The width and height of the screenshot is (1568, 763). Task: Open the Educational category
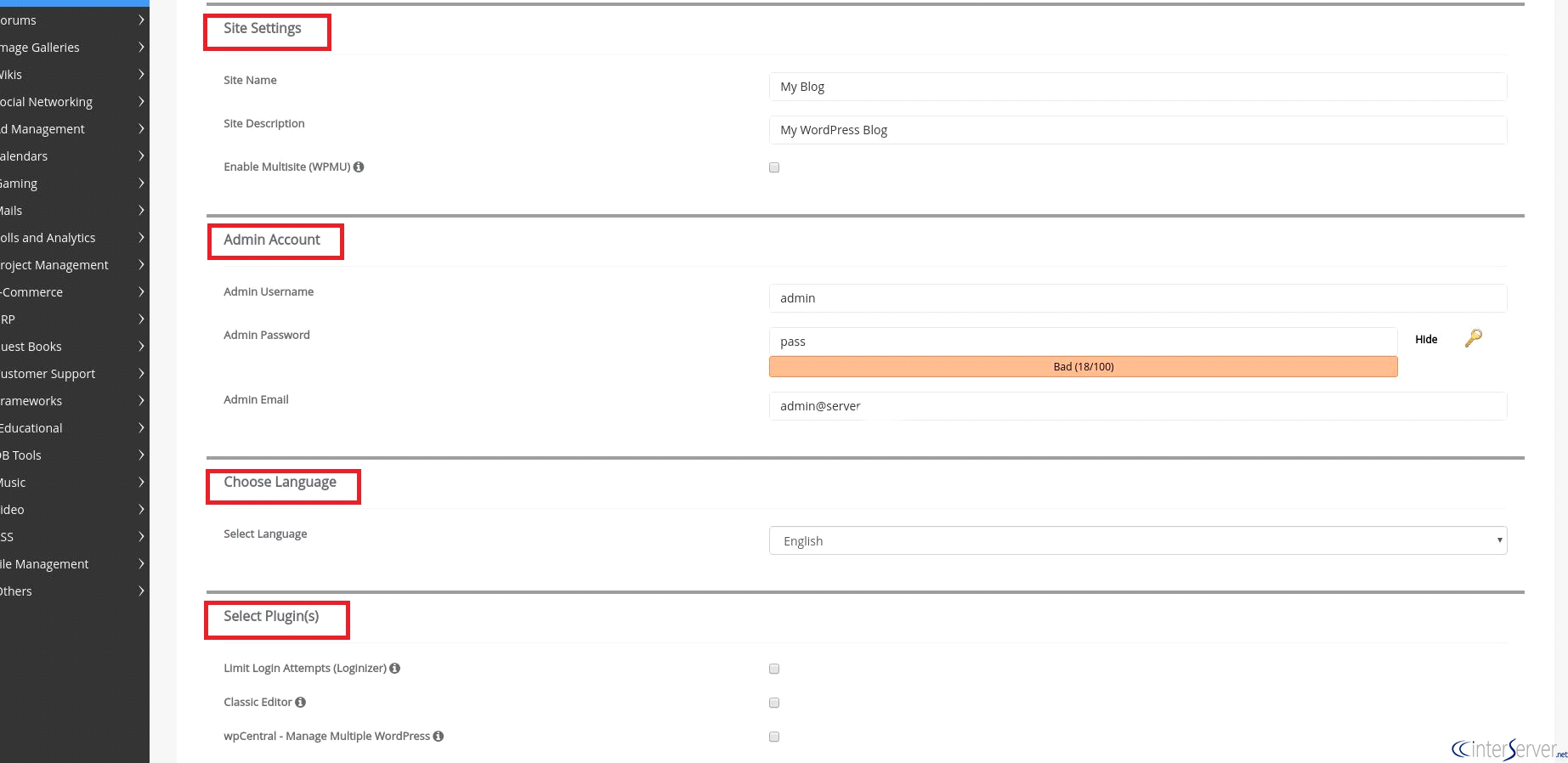(75, 428)
